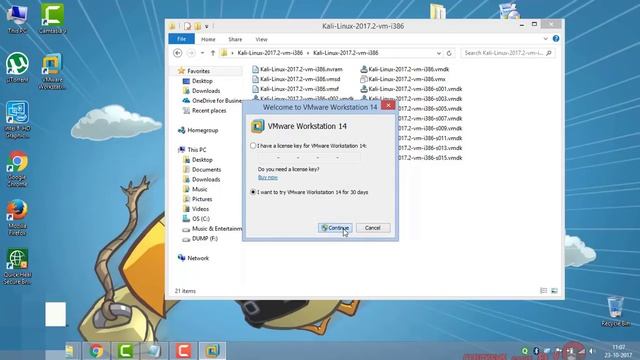Open the File tab in Explorer ribbon
Image resolution: width=640 pixels, height=360 pixels.
pyautogui.click(x=182, y=39)
